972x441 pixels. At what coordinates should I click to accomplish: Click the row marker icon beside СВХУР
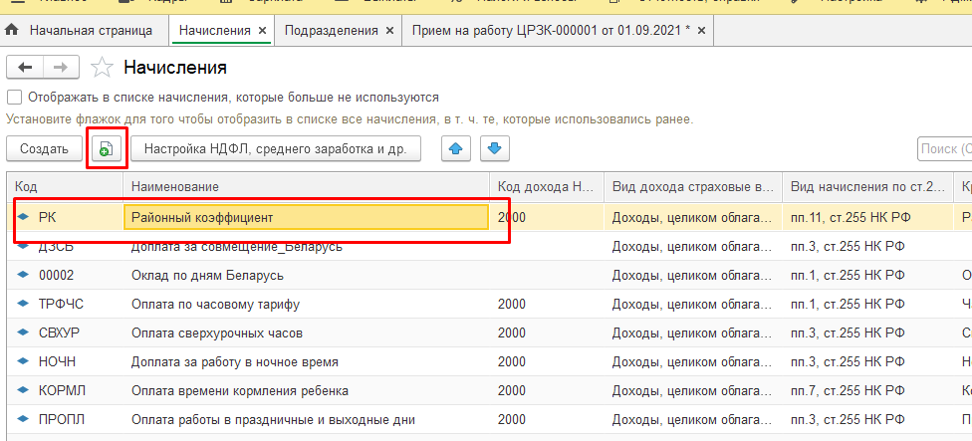24,333
